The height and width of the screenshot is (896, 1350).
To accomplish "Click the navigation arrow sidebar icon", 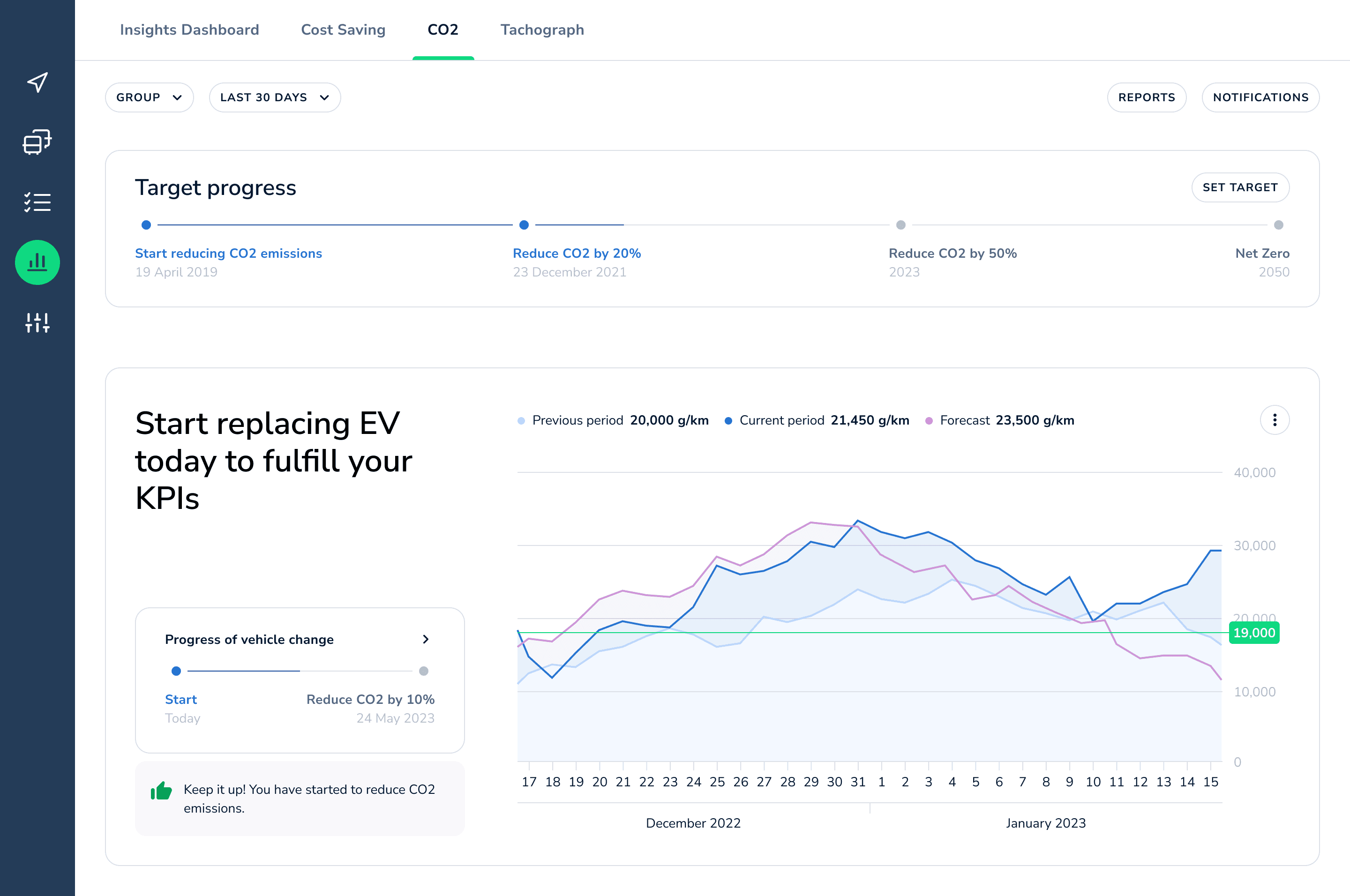I will point(37,82).
